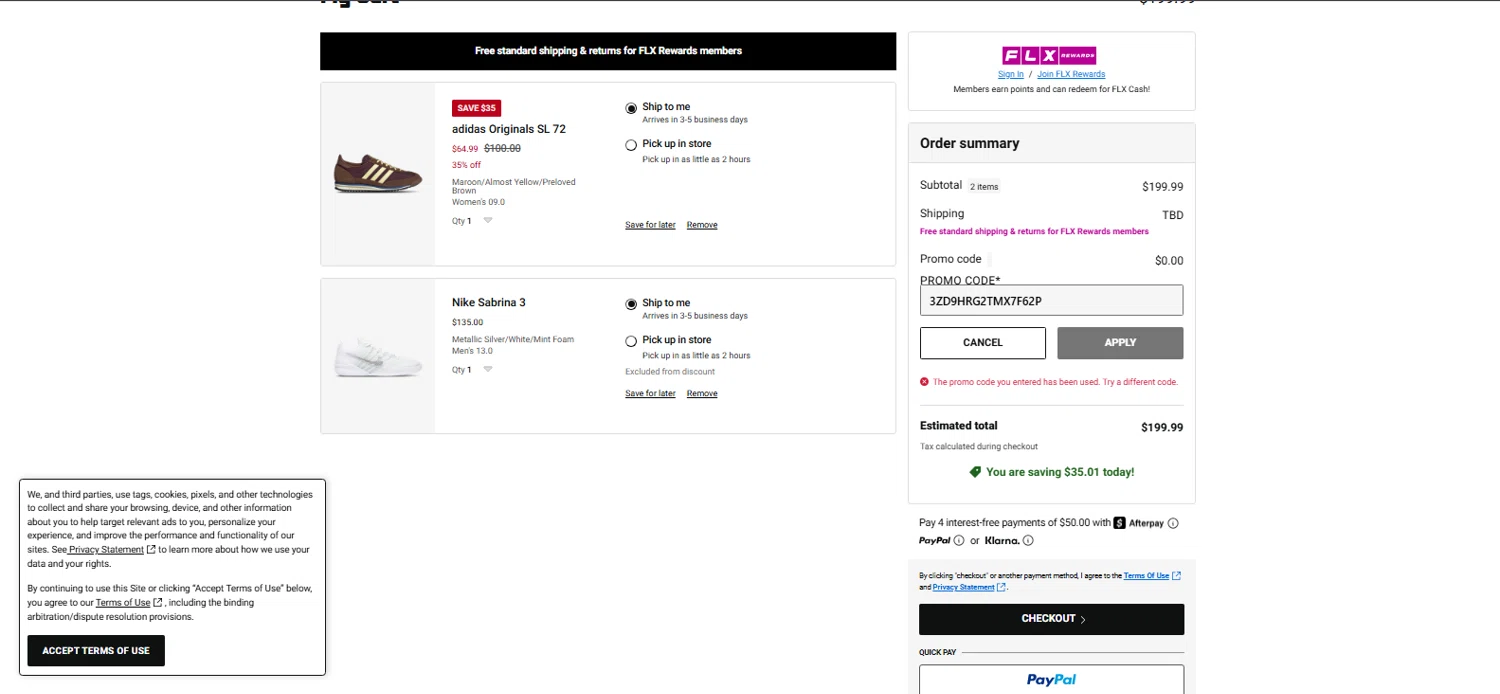Expand quantity dropdown for Nike Sabrina 3
This screenshot has width=1500, height=694.
tap(487, 370)
